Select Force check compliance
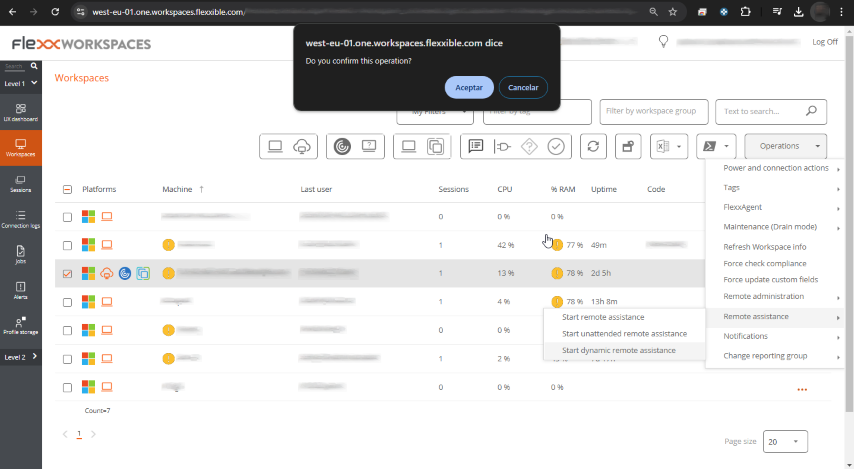 pos(765,263)
